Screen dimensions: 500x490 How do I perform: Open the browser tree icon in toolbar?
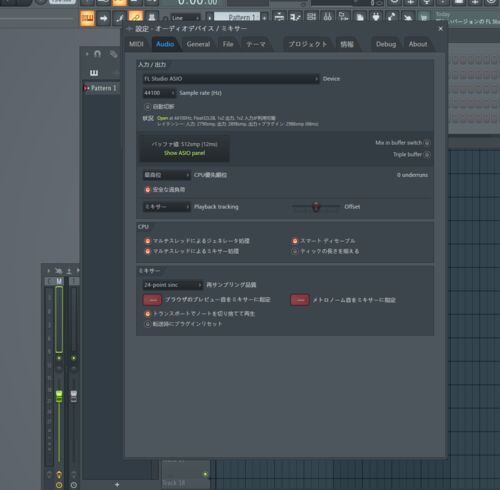point(343,16)
